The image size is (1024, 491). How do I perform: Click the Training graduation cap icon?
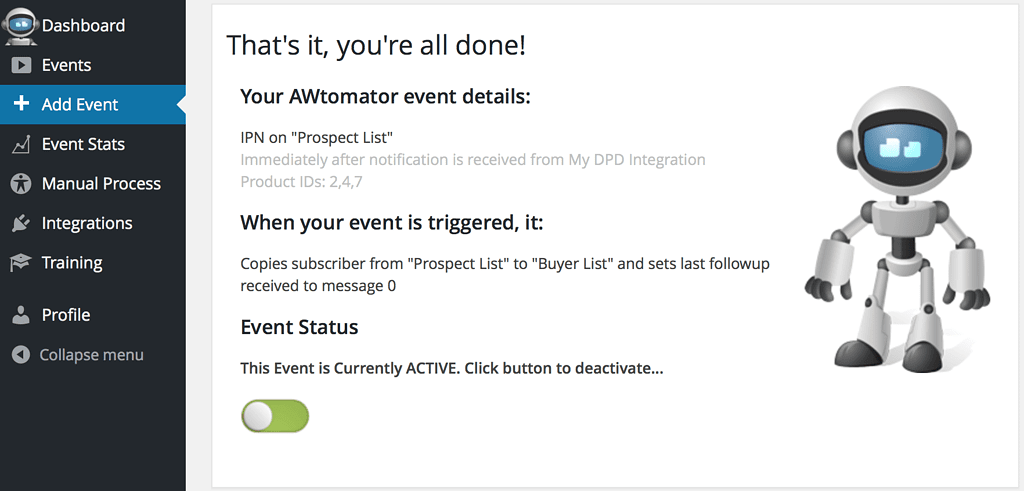point(21,262)
